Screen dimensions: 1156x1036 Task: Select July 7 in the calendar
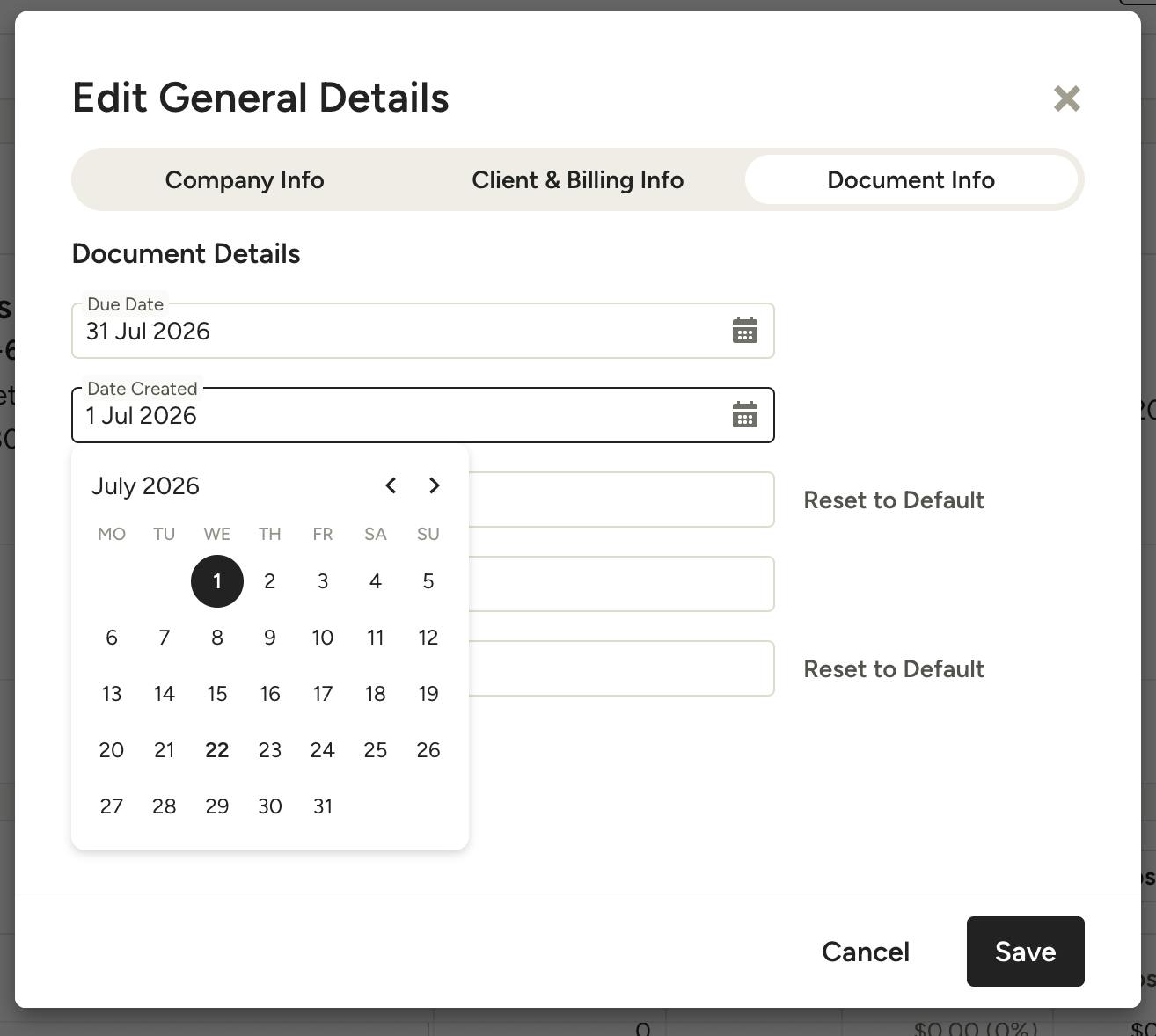click(x=165, y=638)
